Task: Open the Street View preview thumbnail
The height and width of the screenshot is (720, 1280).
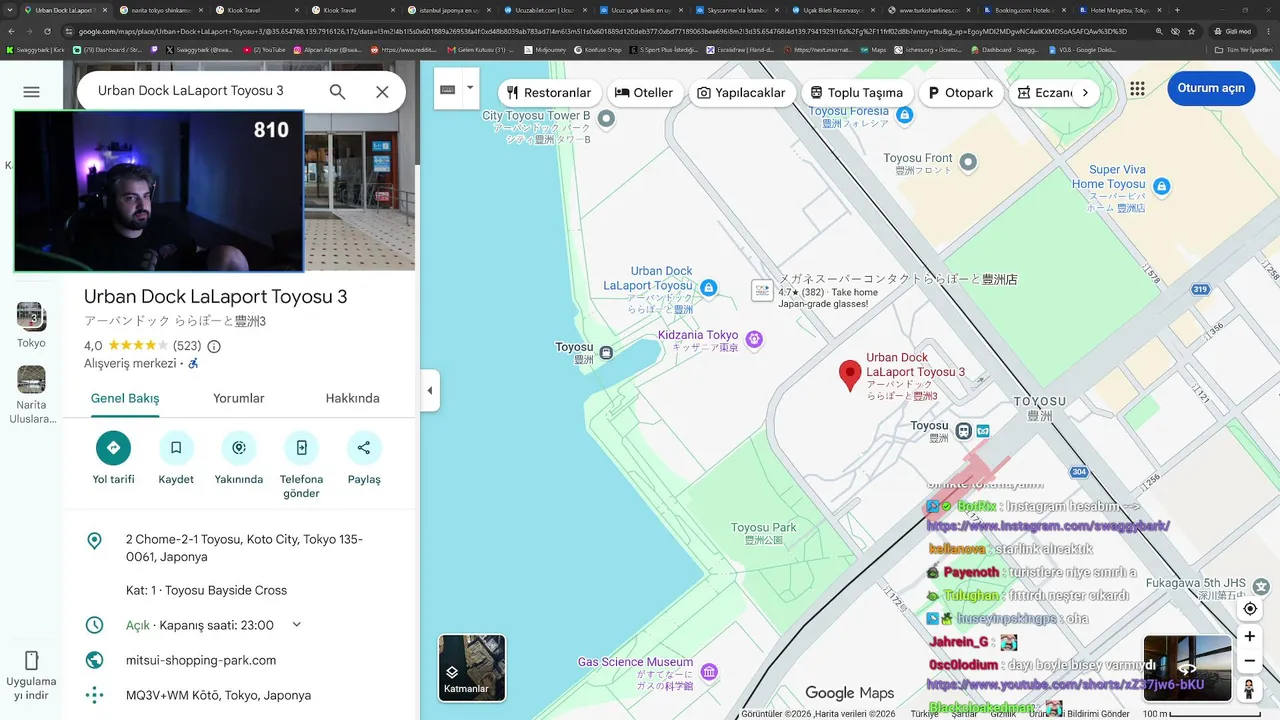Action: click(1188, 668)
